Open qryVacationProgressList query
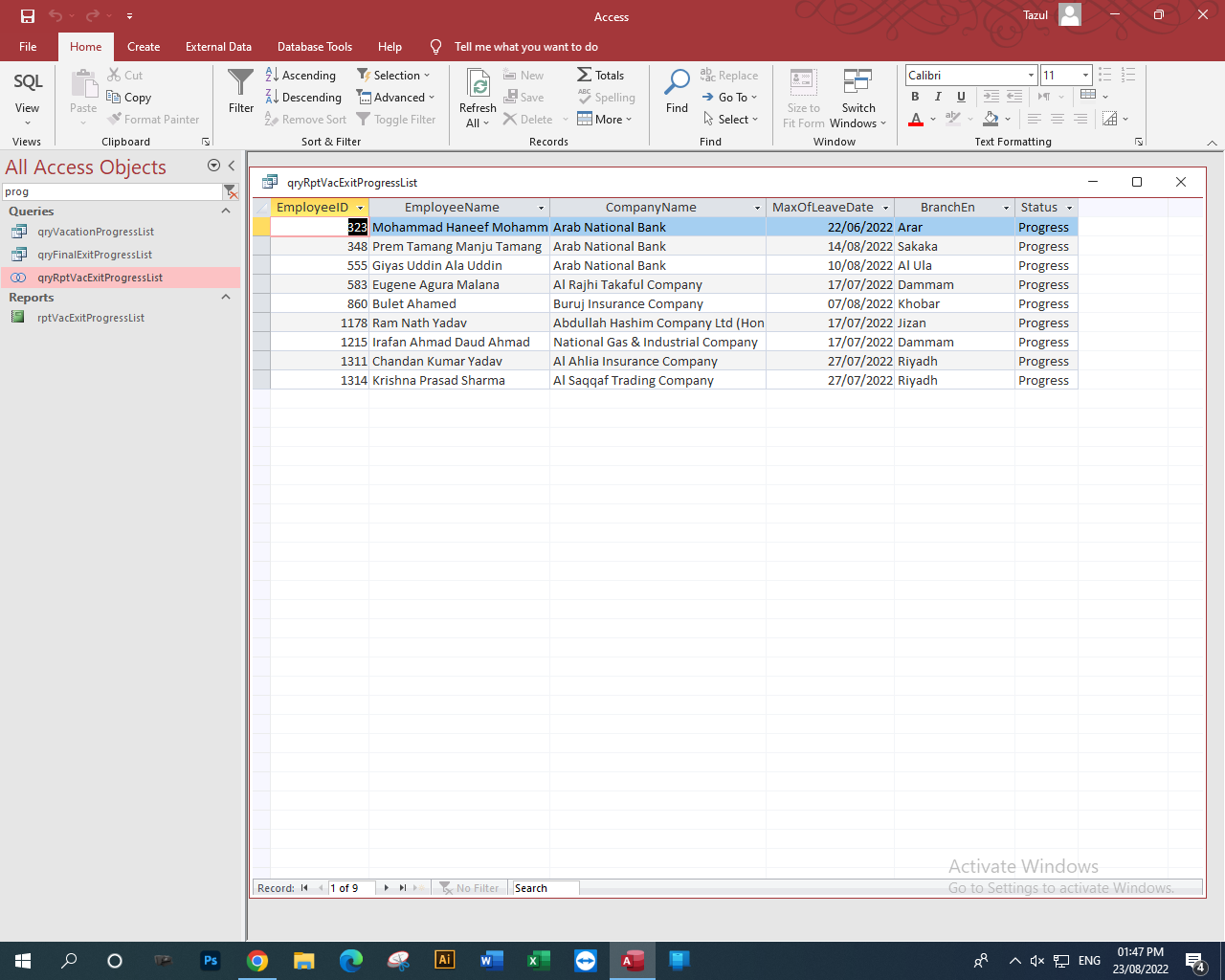 click(x=96, y=232)
